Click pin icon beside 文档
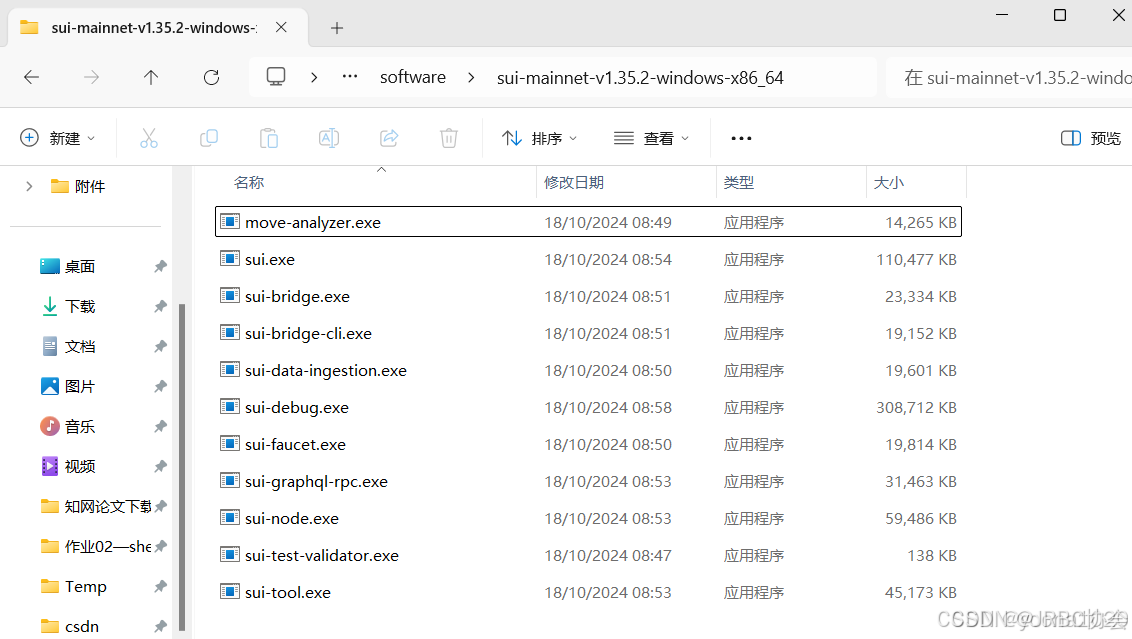 (160, 347)
